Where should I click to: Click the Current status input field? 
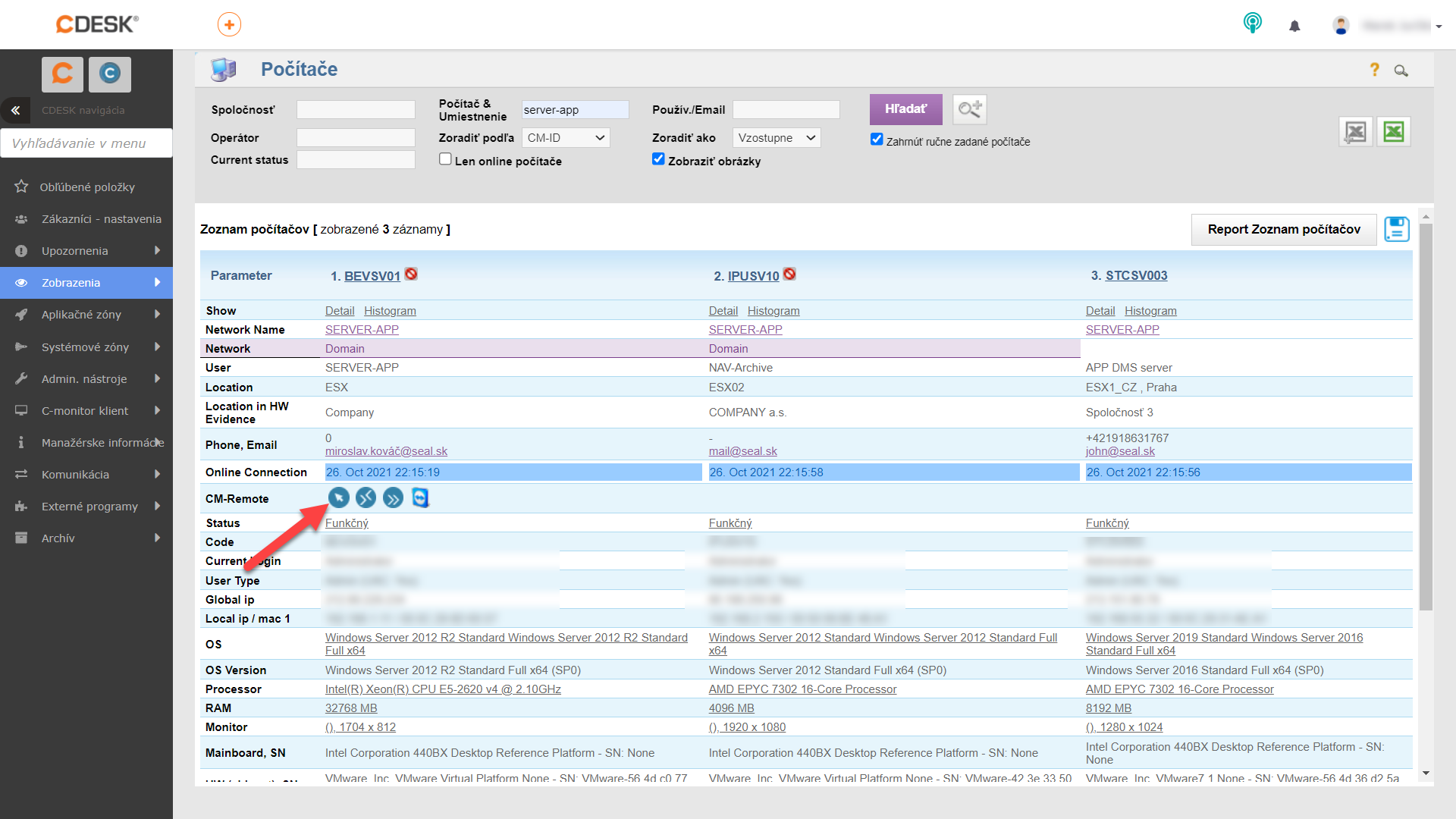pos(356,160)
